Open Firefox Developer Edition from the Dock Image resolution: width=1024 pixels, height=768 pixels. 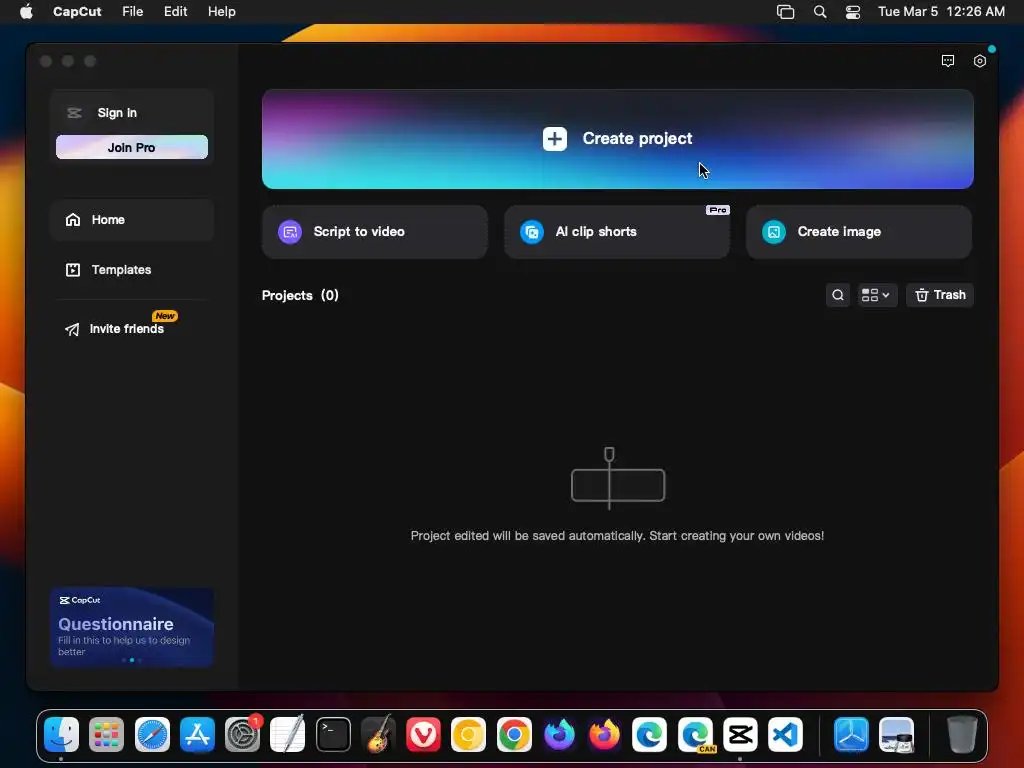[559, 735]
